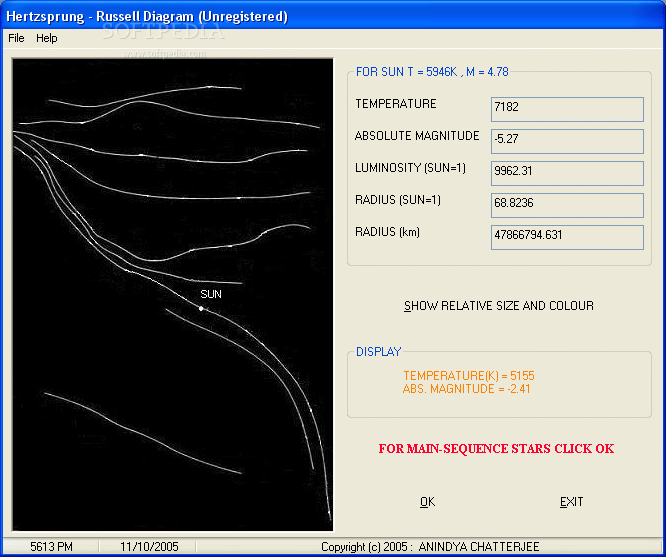
Task: Click the Absolute Magnitude input field
Action: tap(567, 141)
